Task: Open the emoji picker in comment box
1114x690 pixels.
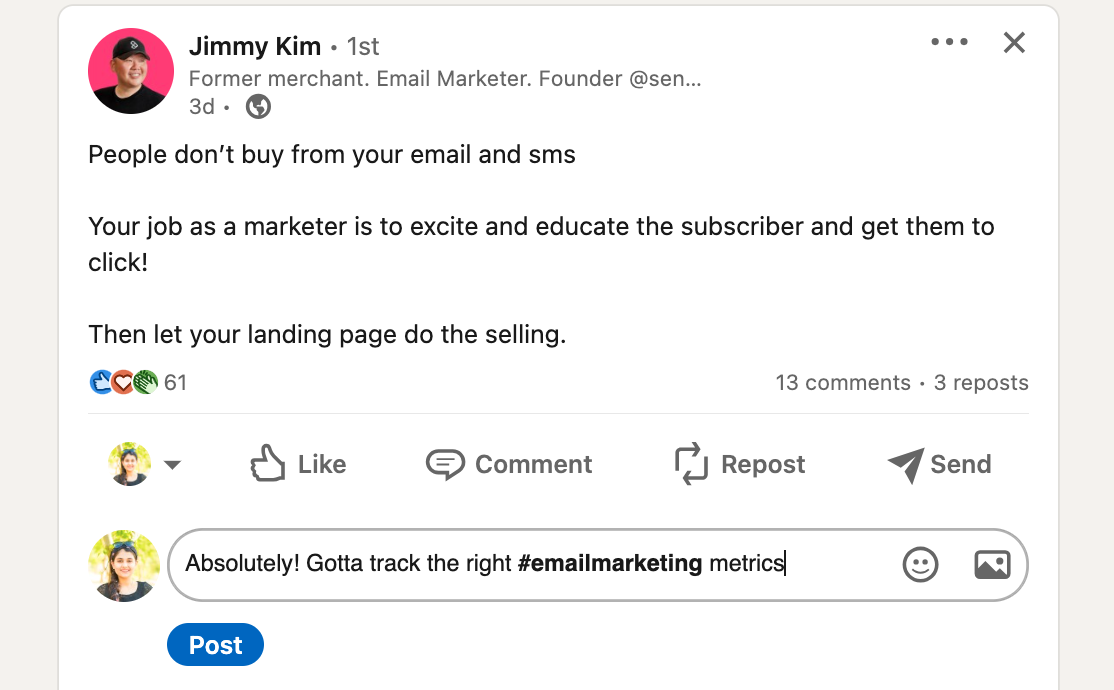Action: [x=920, y=565]
